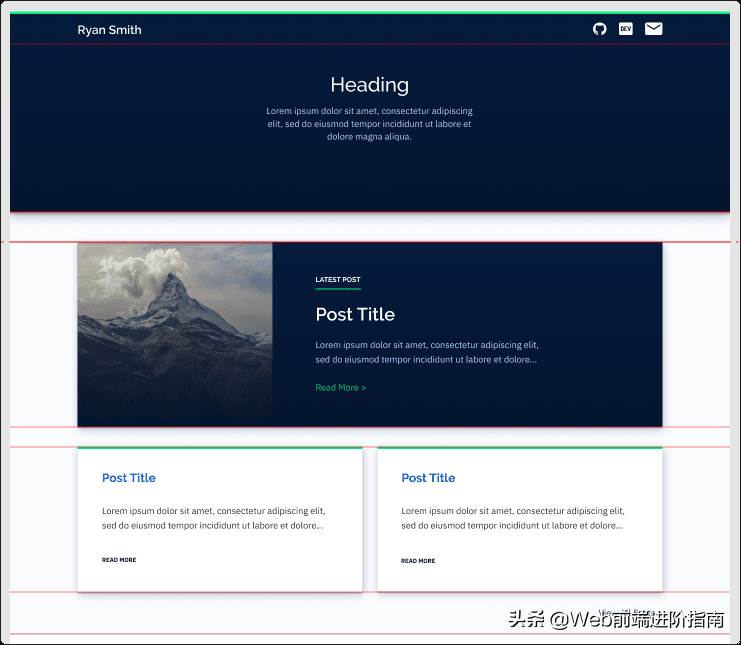Open the GitHub profile icon

599,29
